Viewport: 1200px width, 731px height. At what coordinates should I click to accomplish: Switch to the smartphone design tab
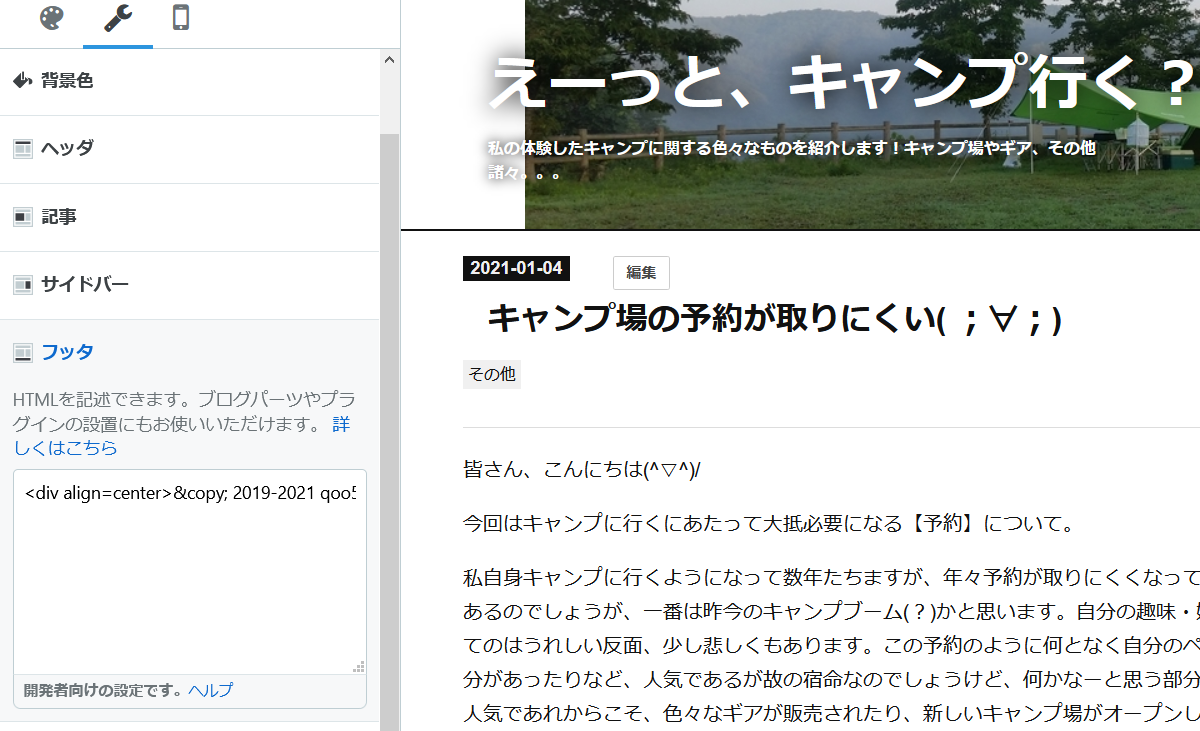(x=181, y=19)
